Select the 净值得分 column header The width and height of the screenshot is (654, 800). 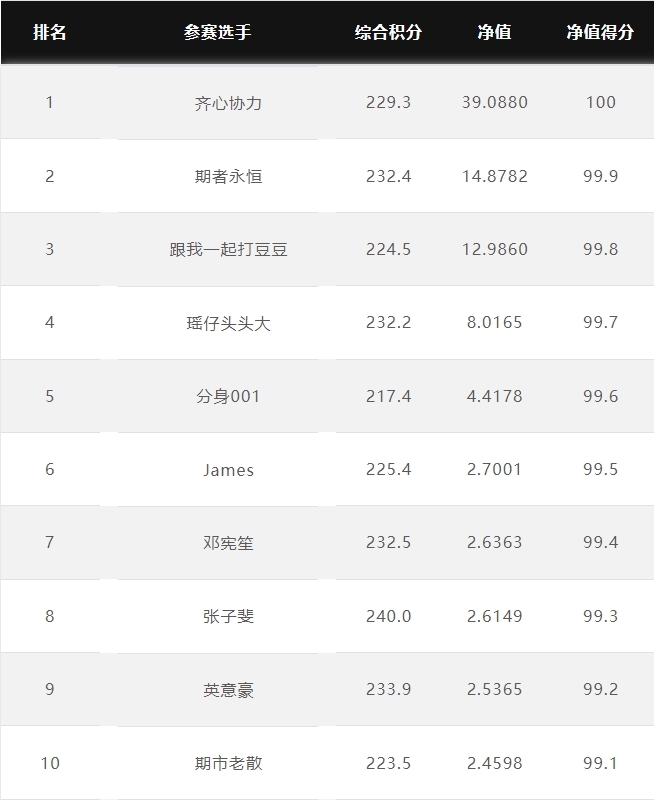point(600,32)
